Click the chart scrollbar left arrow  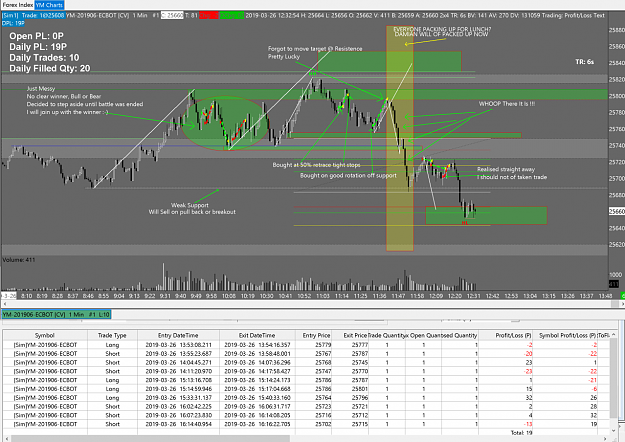pos(4,304)
